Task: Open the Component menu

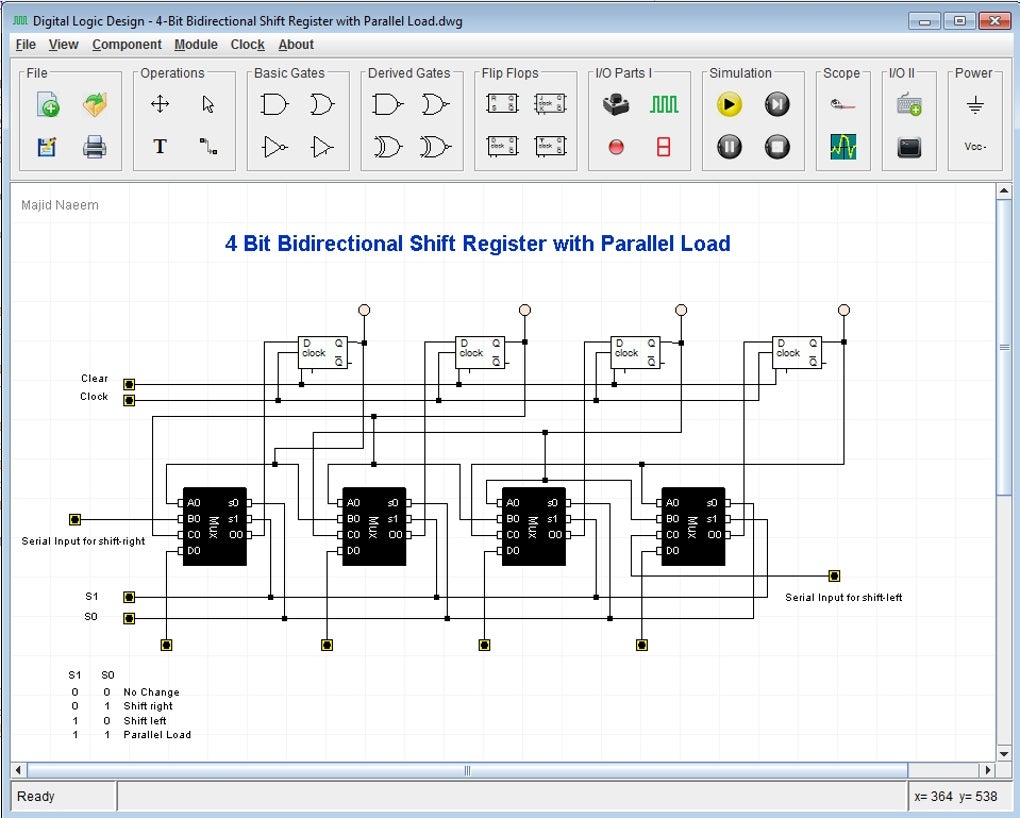Action: (x=126, y=44)
